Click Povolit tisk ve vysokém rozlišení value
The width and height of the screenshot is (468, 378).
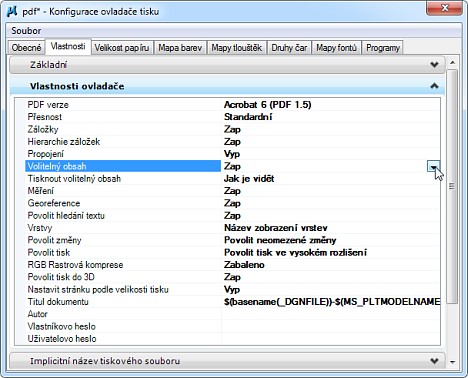(295, 253)
